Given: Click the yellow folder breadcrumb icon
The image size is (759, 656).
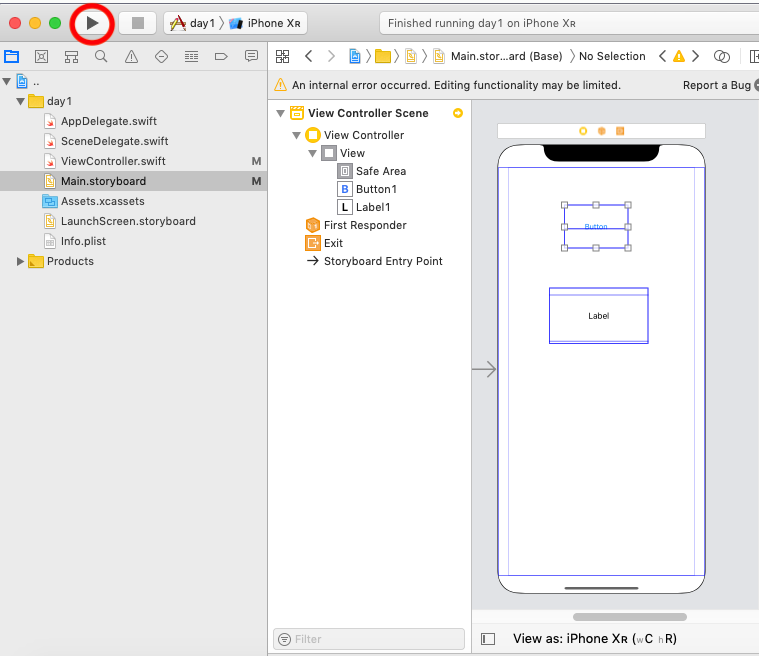Looking at the screenshot, I should pos(383,57).
